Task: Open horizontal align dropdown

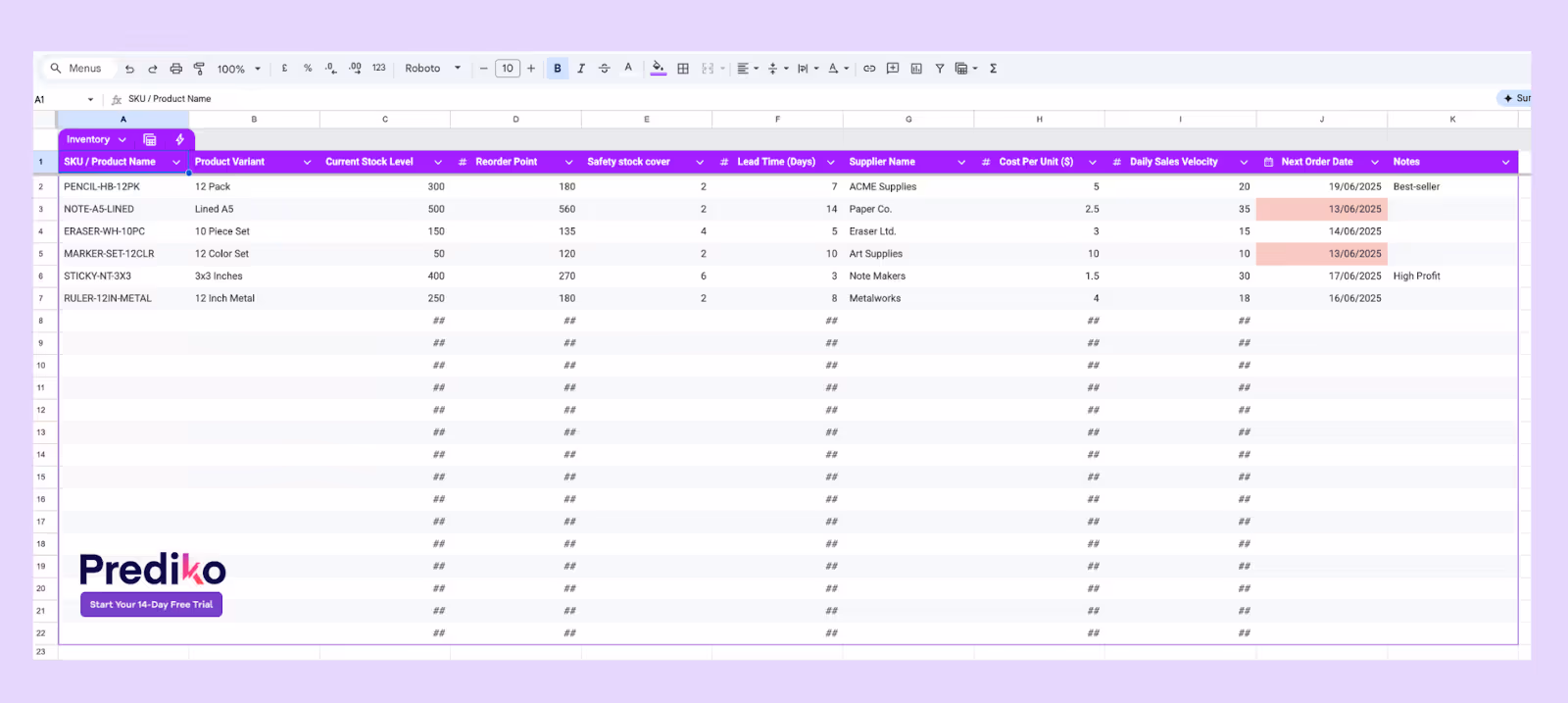Action: click(x=748, y=69)
